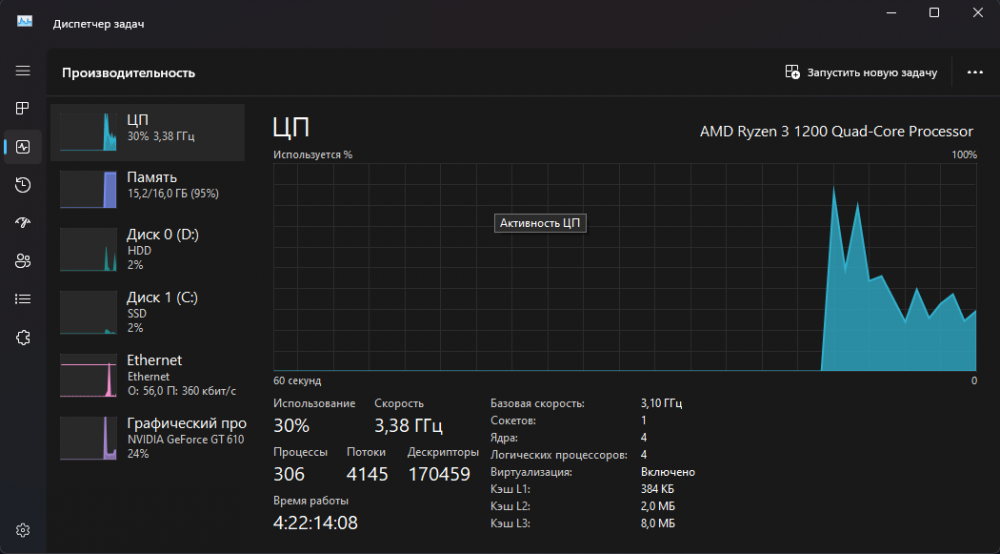
Task: Click Run new task button
Action: 861,72
